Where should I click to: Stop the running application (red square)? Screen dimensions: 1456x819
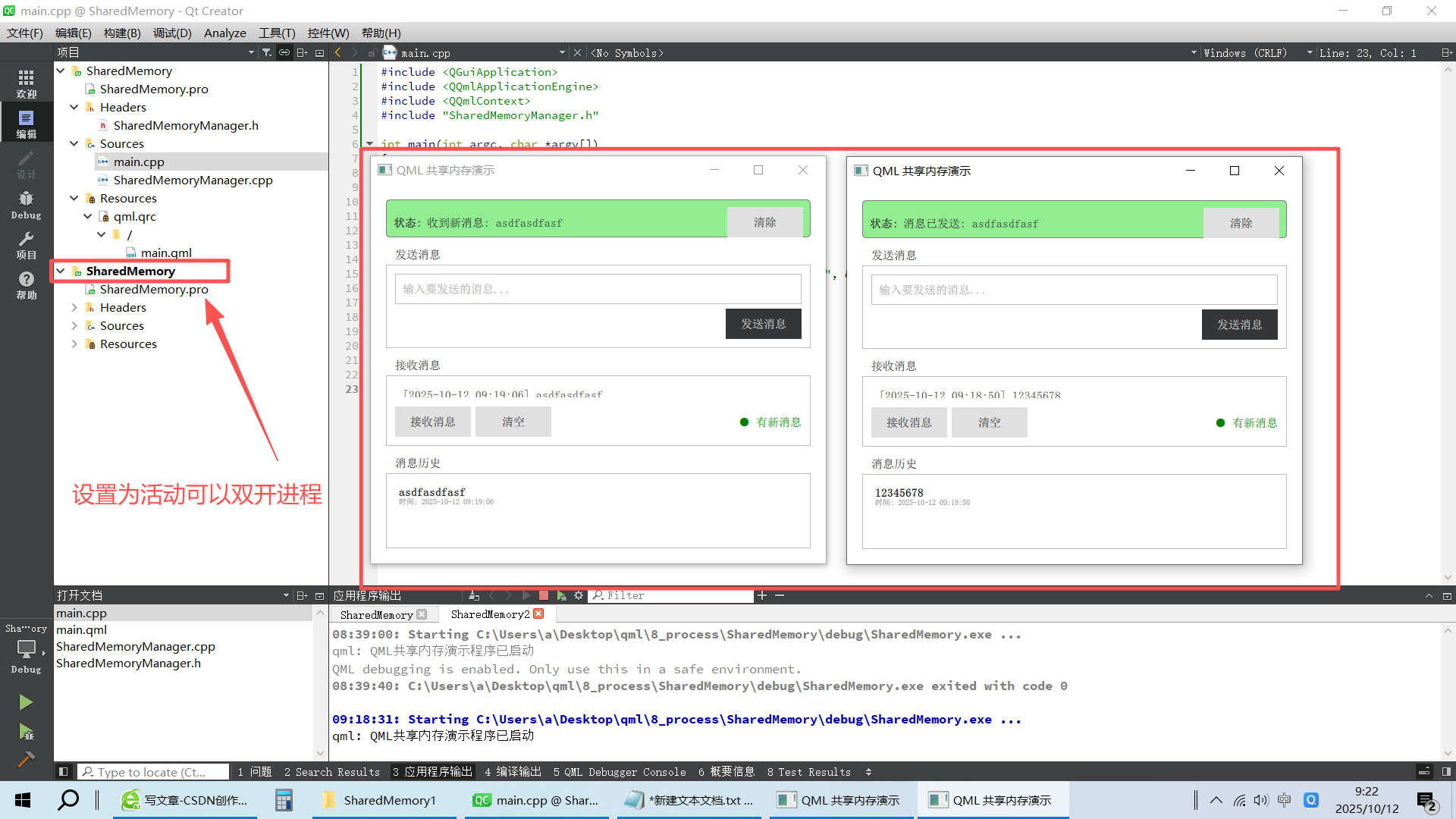pos(543,595)
